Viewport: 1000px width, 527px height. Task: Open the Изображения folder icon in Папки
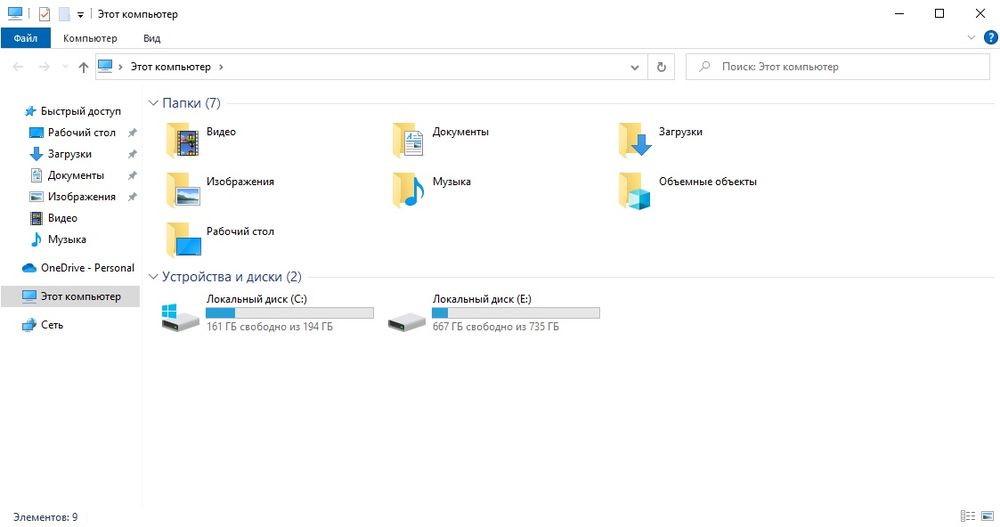point(183,189)
